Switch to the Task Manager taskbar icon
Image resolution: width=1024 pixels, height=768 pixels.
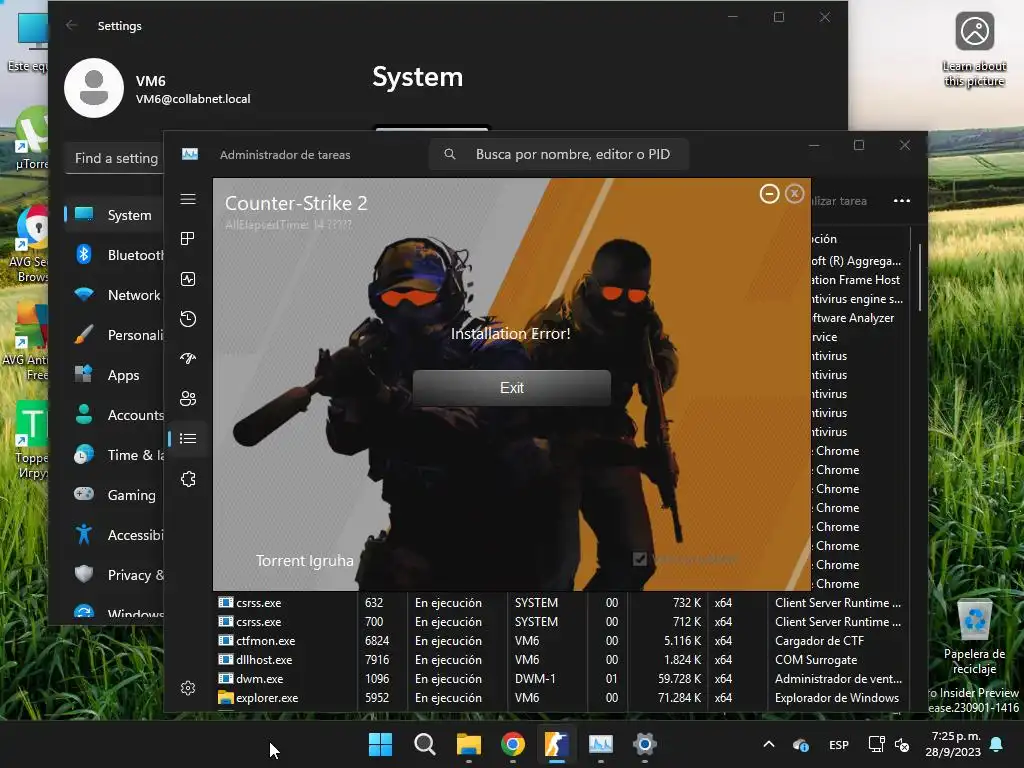point(601,744)
